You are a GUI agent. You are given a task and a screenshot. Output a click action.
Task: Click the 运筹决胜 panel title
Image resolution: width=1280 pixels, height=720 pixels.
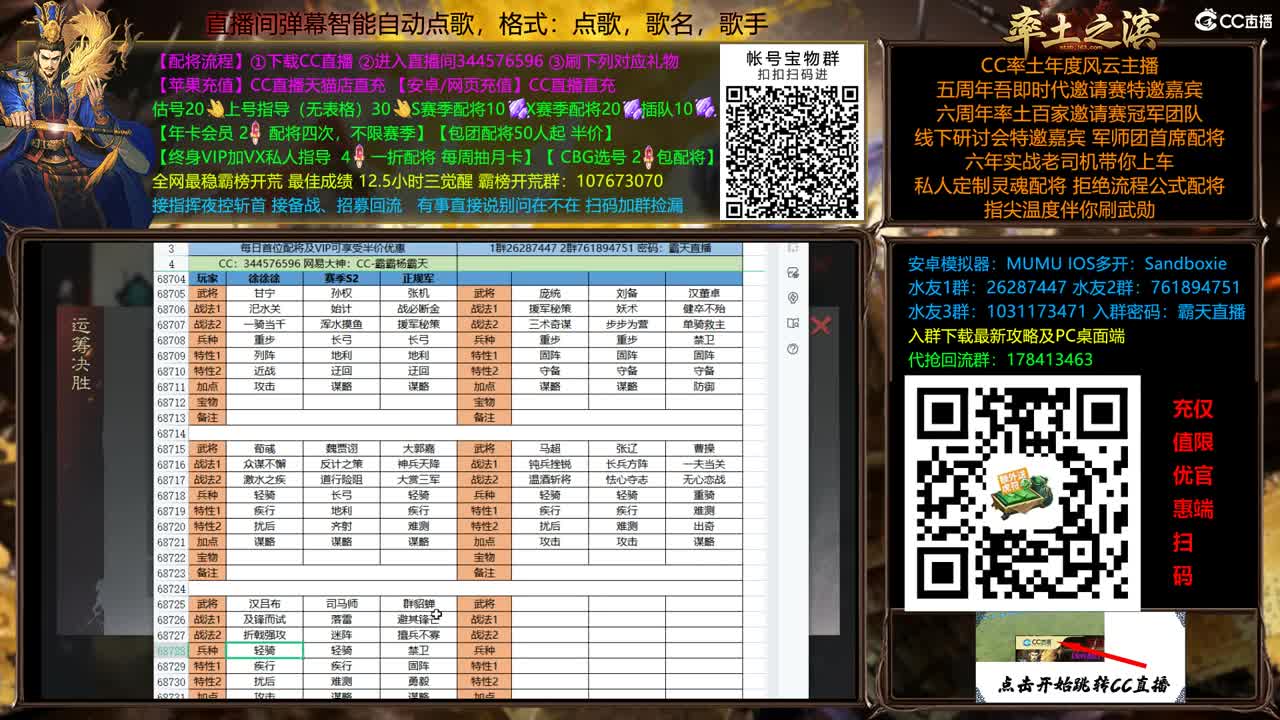click(80, 355)
